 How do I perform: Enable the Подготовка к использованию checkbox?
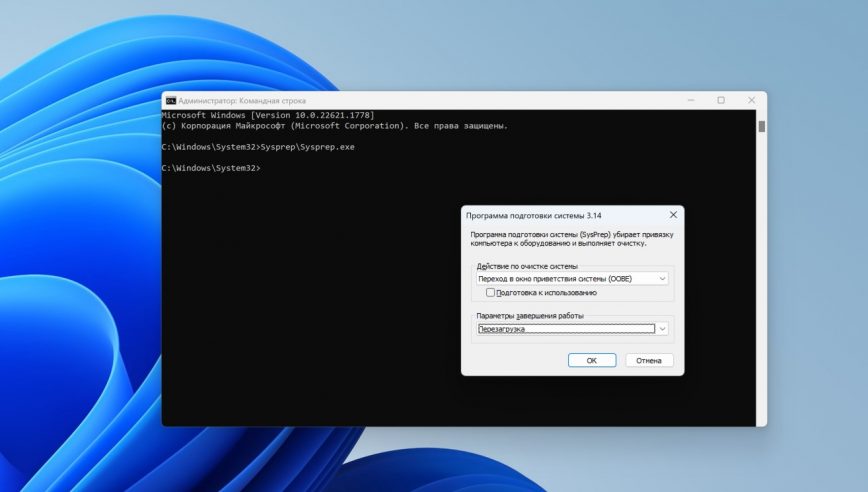pos(490,293)
